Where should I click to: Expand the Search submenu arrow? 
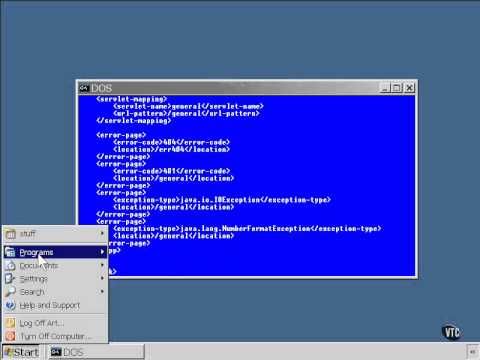click(x=102, y=292)
